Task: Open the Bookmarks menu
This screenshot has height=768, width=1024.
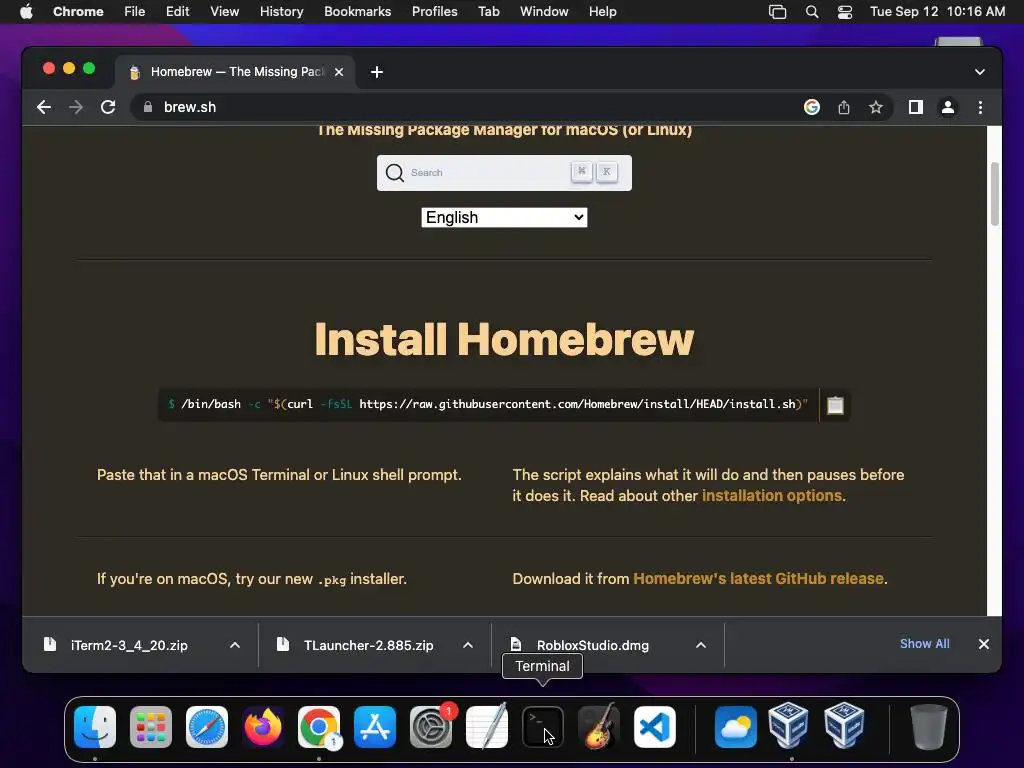Action: tap(357, 12)
